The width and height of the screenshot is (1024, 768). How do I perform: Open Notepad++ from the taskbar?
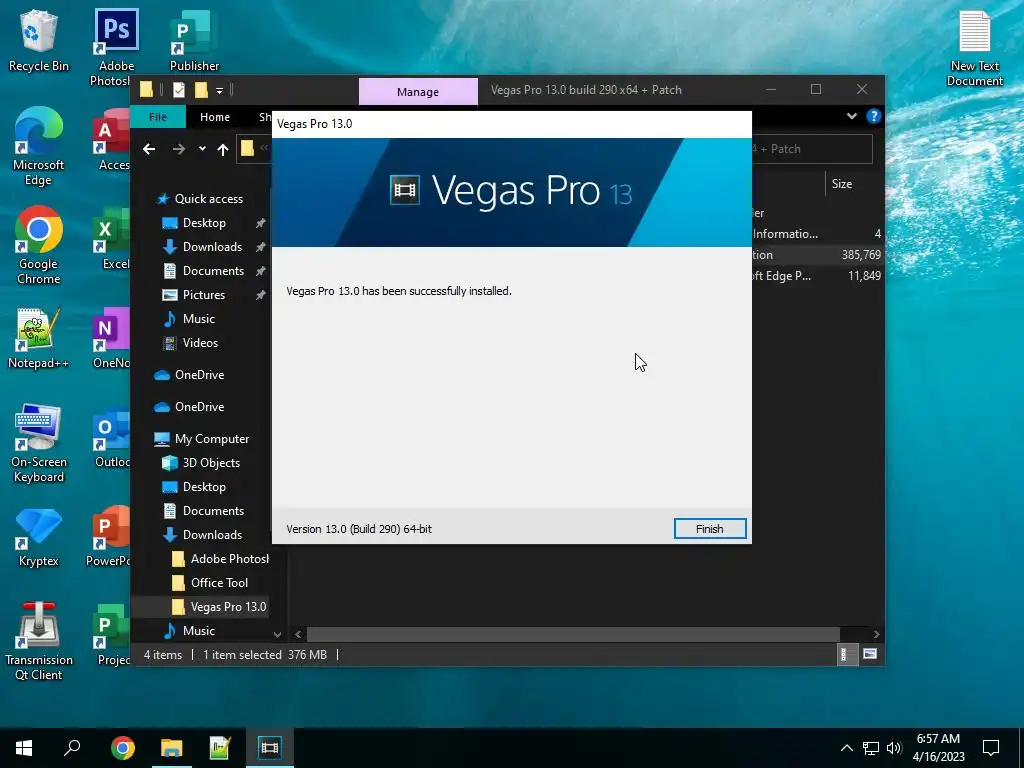(220, 748)
